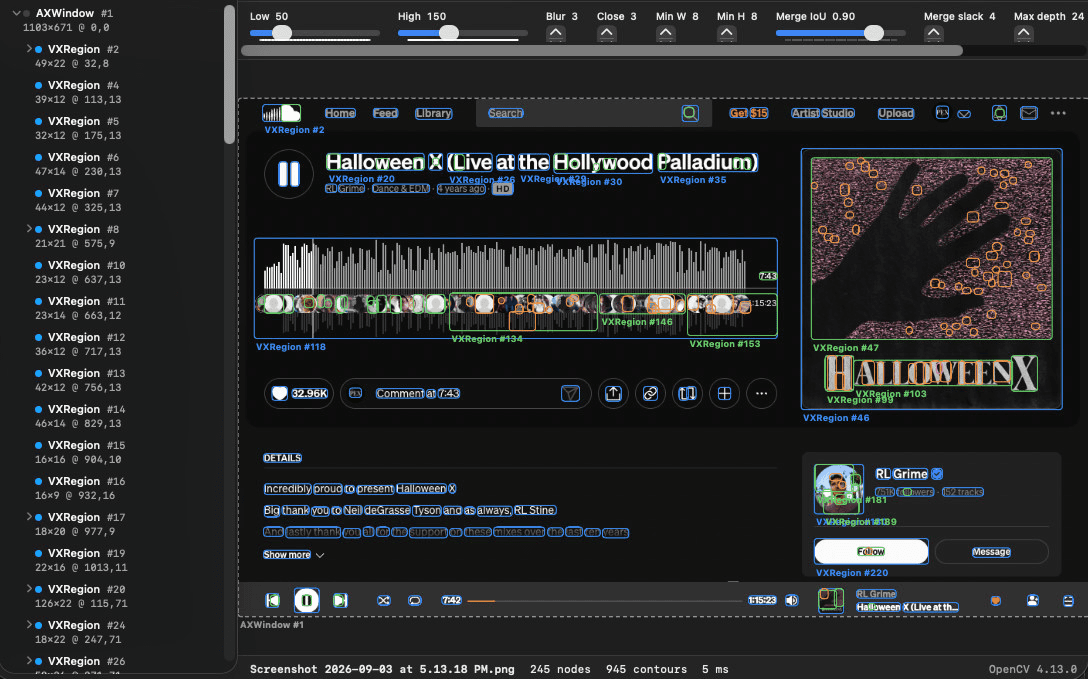The width and height of the screenshot is (1088, 679).
Task: Click the orange Get $15 link
Action: [x=749, y=113]
